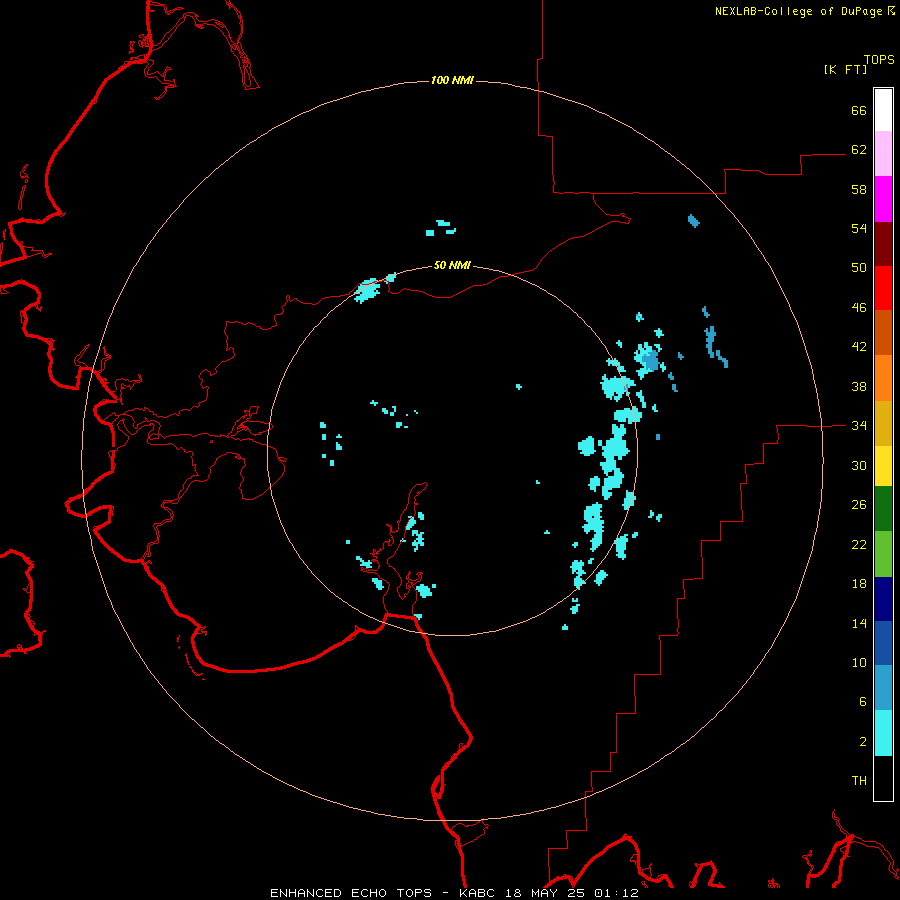Click the 30 legend value
900x900 pixels.
point(859,465)
